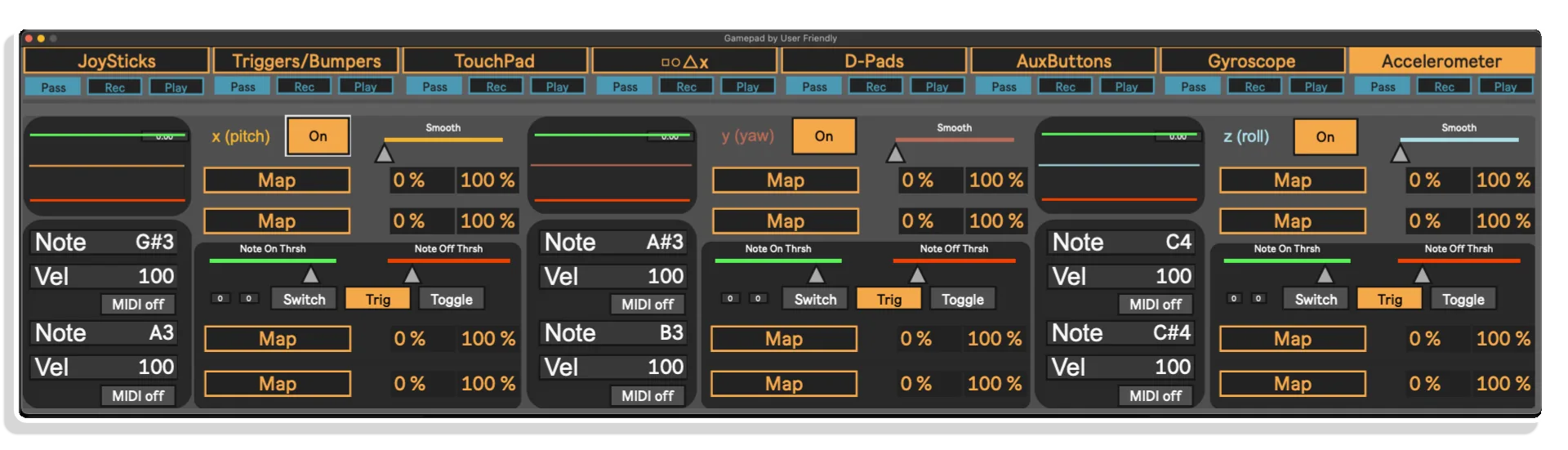1568x450 pixels.
Task: Click the Note B3 field
Action: (x=613, y=333)
